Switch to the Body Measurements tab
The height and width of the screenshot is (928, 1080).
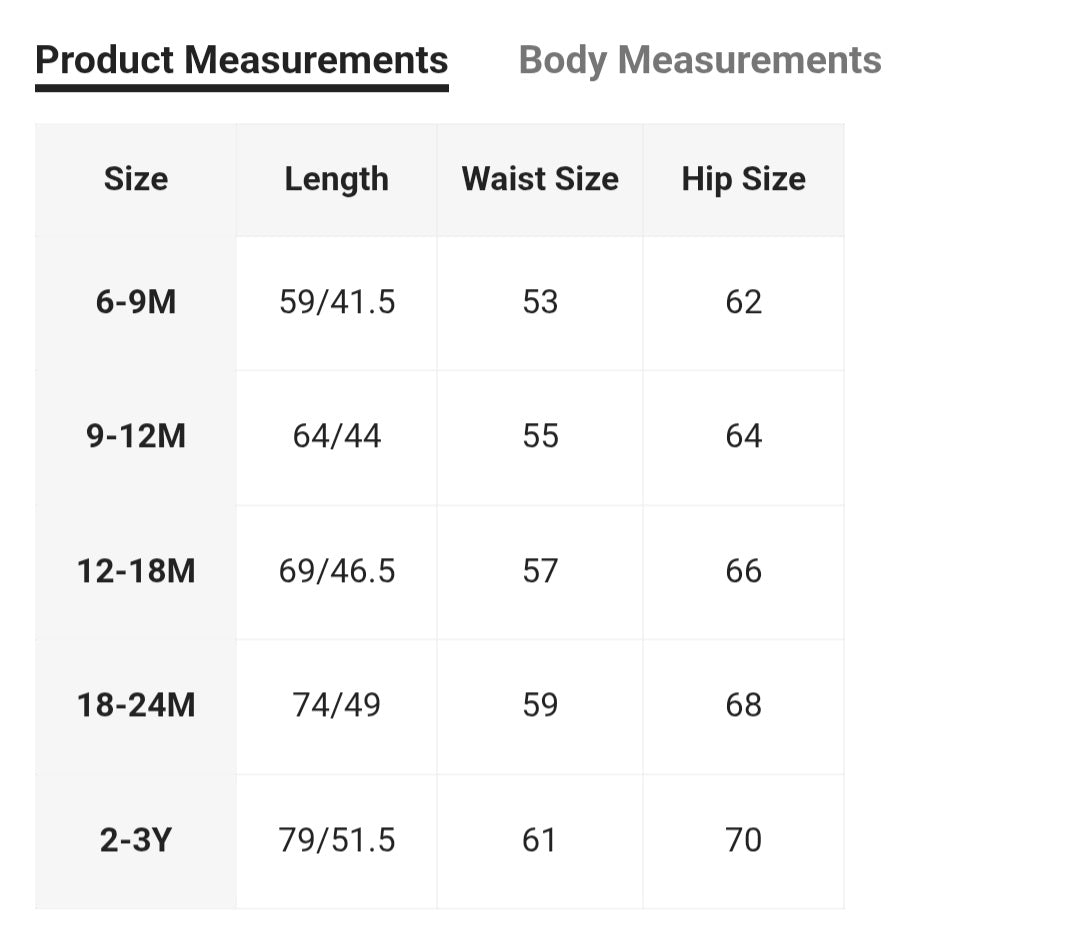700,60
